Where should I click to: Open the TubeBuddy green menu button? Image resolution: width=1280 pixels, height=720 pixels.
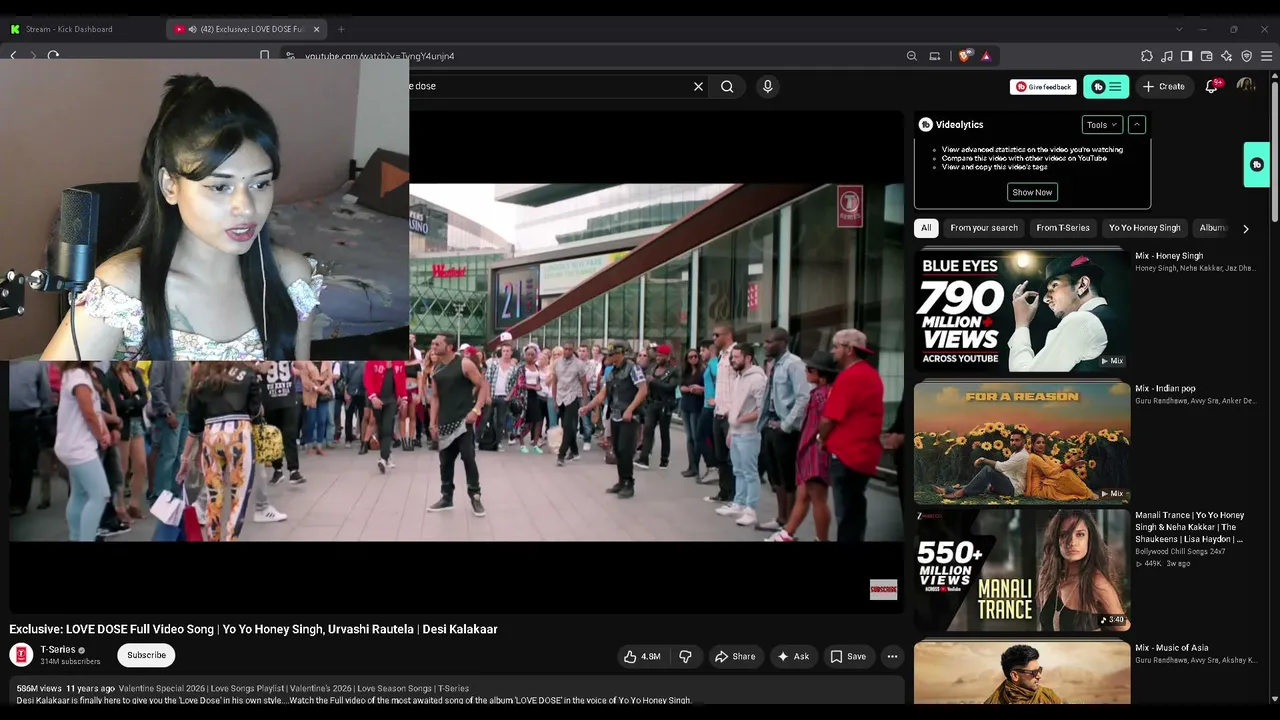(x=1106, y=87)
